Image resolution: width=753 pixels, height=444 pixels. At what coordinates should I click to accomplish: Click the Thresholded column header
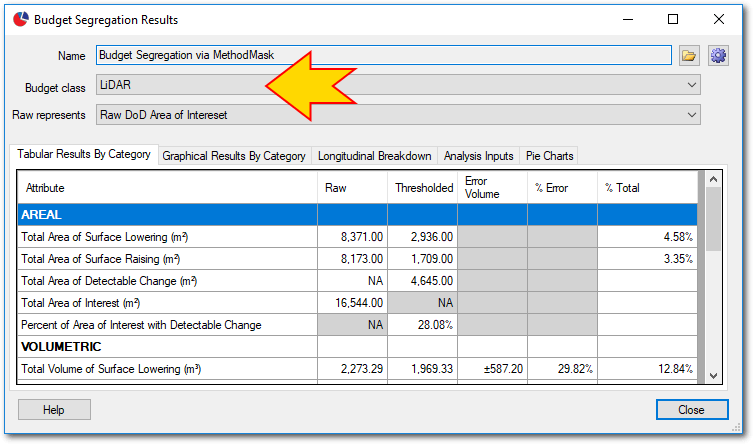(423, 188)
